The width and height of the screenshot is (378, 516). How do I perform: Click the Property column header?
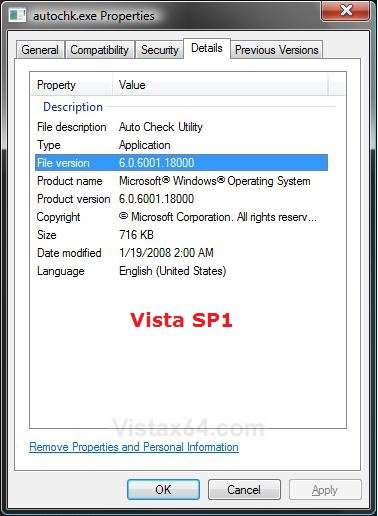click(72, 85)
